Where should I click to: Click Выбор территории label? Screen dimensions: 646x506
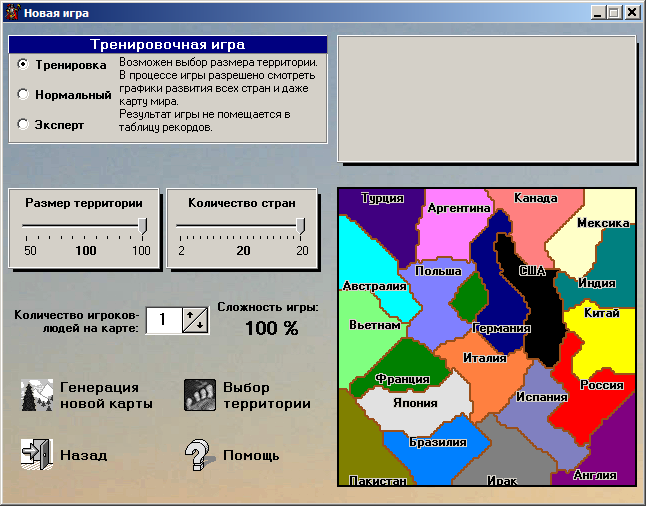click(267, 396)
